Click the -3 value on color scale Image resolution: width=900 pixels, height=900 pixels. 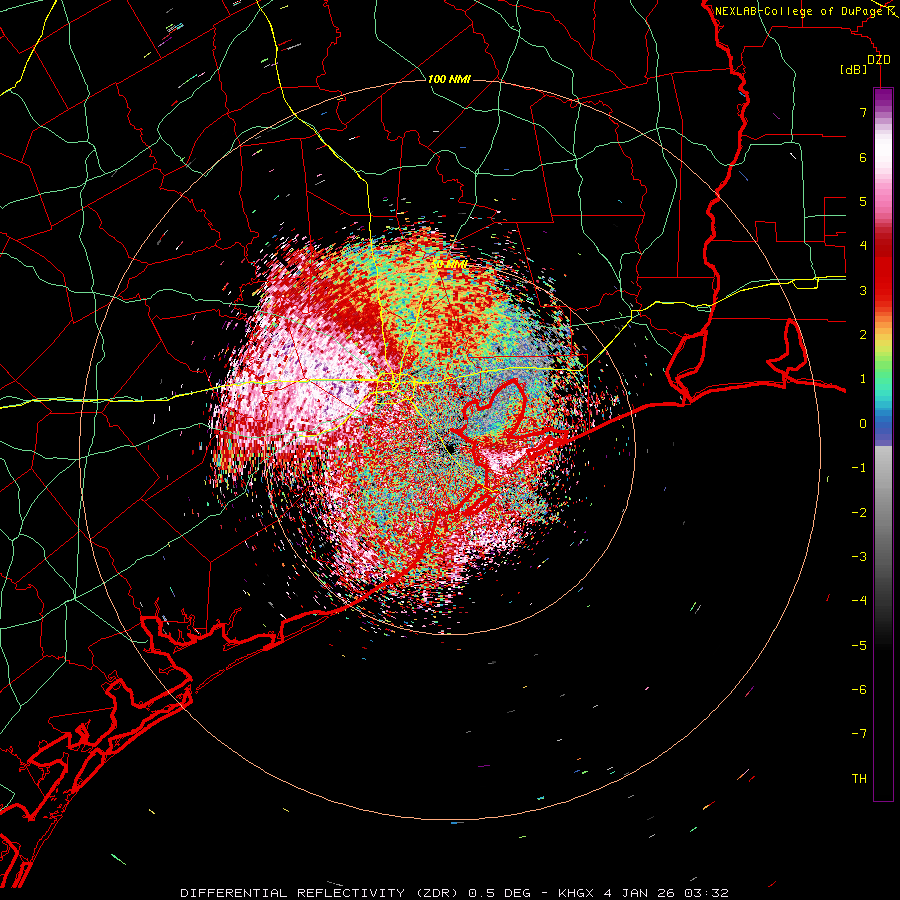(x=859, y=557)
